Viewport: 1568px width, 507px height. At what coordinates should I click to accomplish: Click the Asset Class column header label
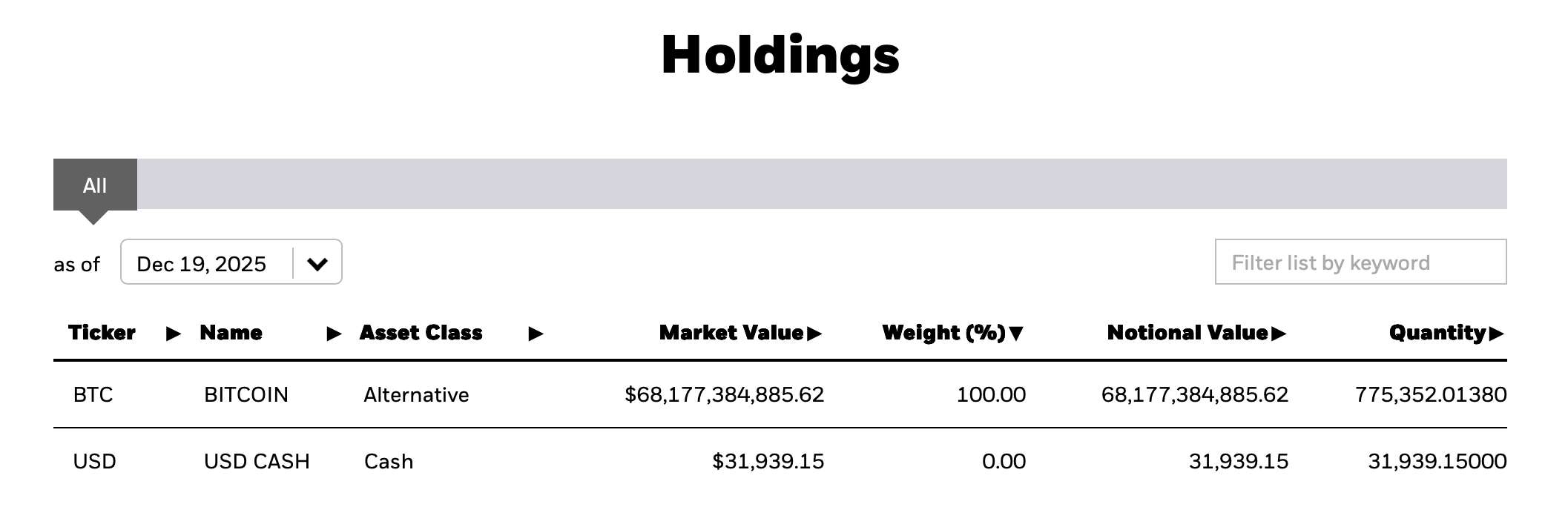click(421, 333)
